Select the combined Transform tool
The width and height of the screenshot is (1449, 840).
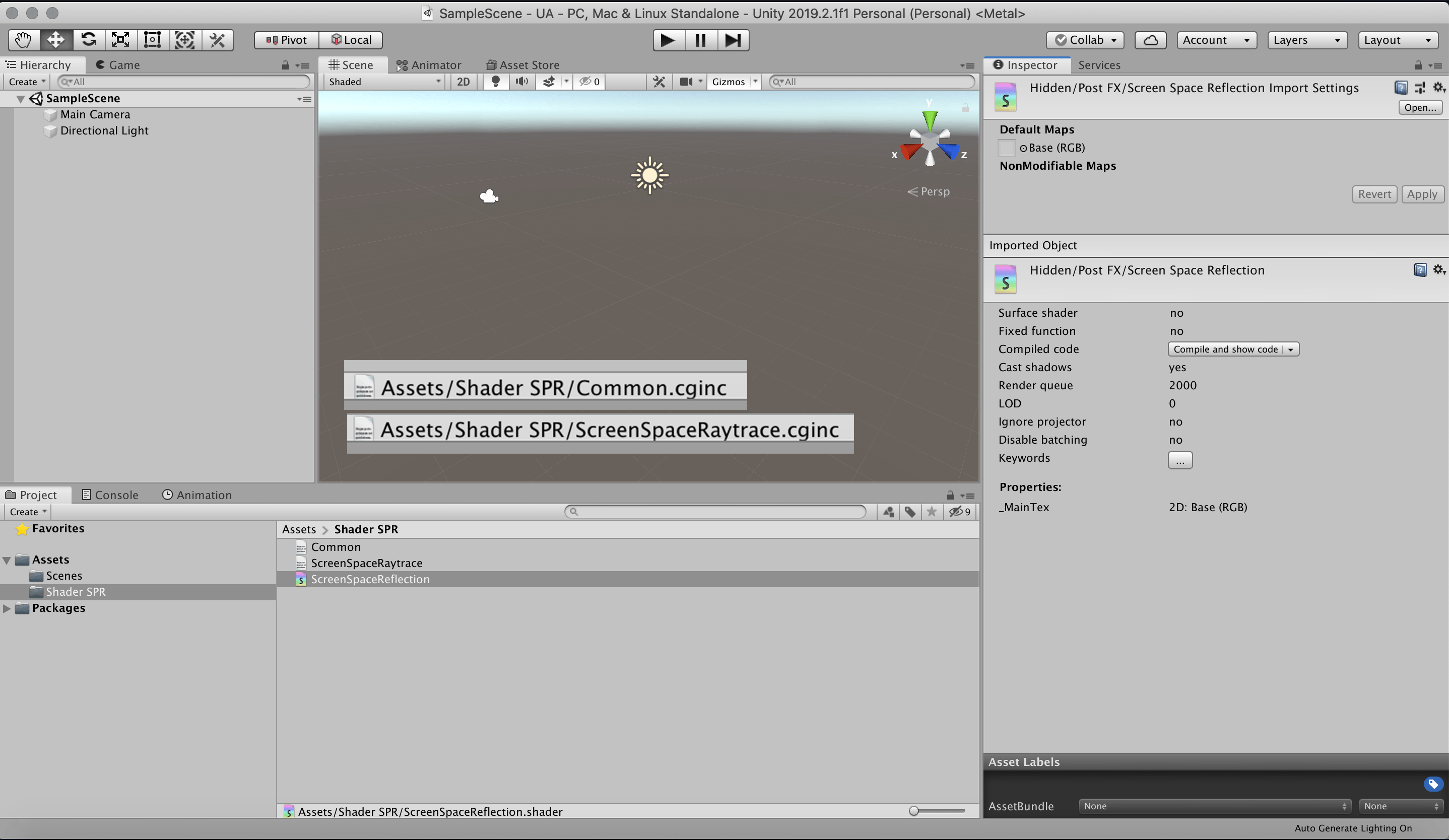pyautogui.click(x=184, y=40)
